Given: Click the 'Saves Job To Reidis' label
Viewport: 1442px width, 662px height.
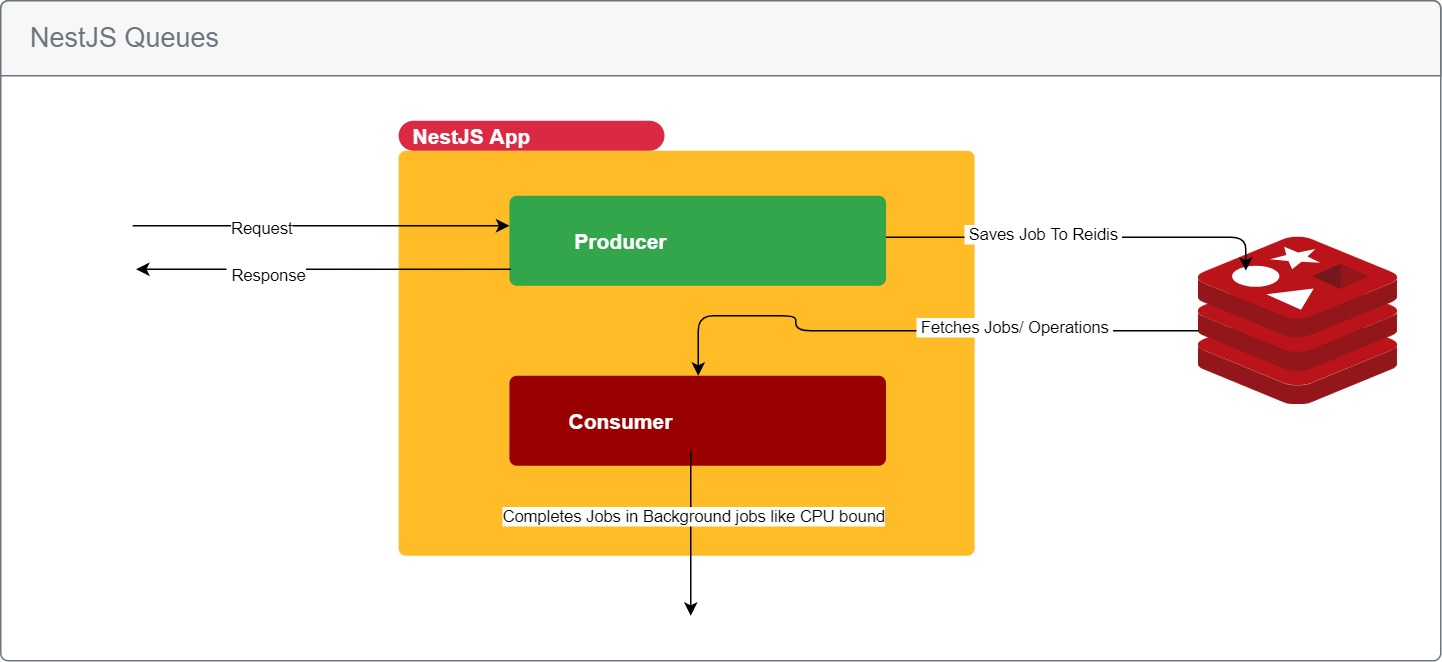Looking at the screenshot, I should pyautogui.click(x=1043, y=235).
